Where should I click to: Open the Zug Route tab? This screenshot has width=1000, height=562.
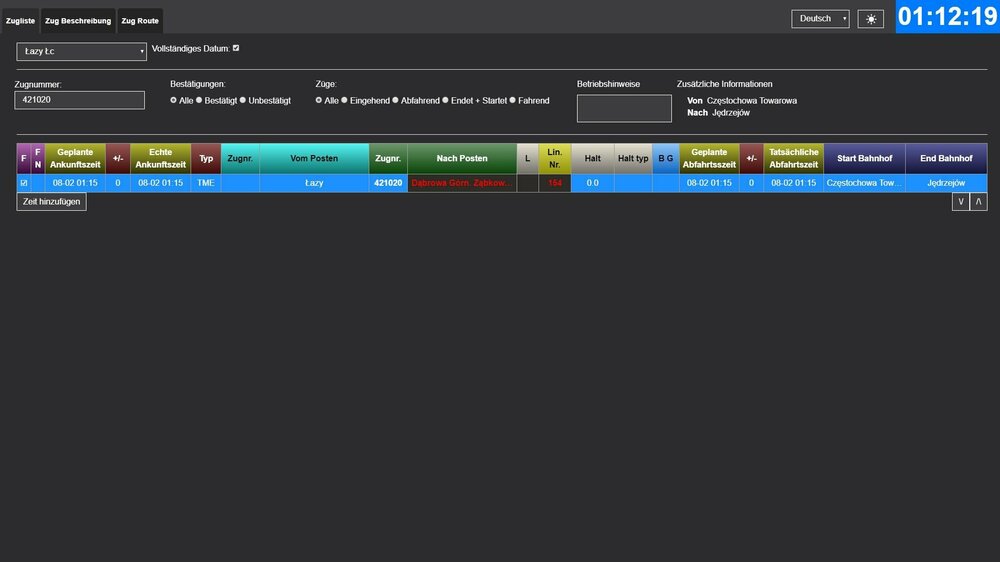139,20
